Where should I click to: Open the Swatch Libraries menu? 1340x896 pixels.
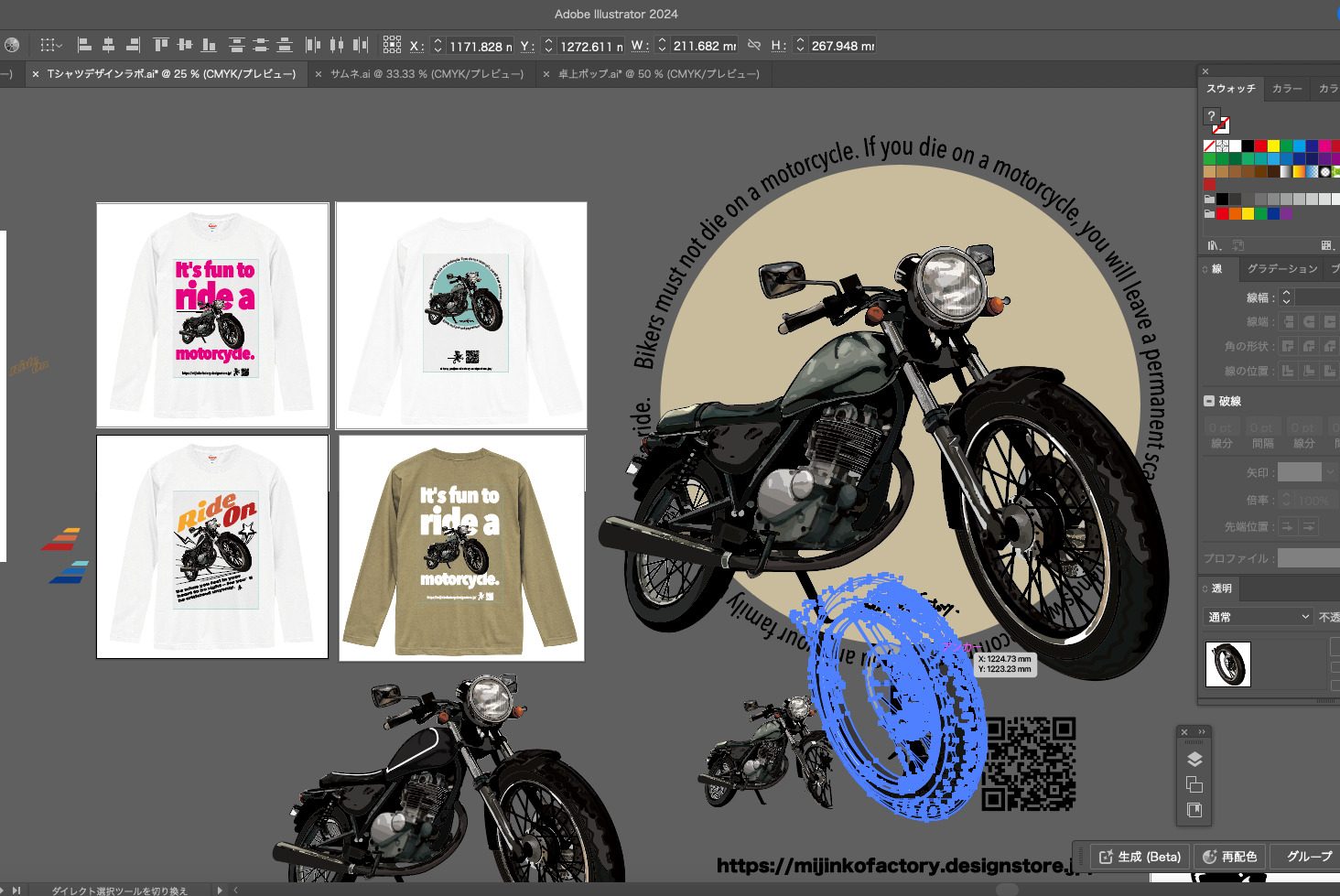coord(1215,245)
